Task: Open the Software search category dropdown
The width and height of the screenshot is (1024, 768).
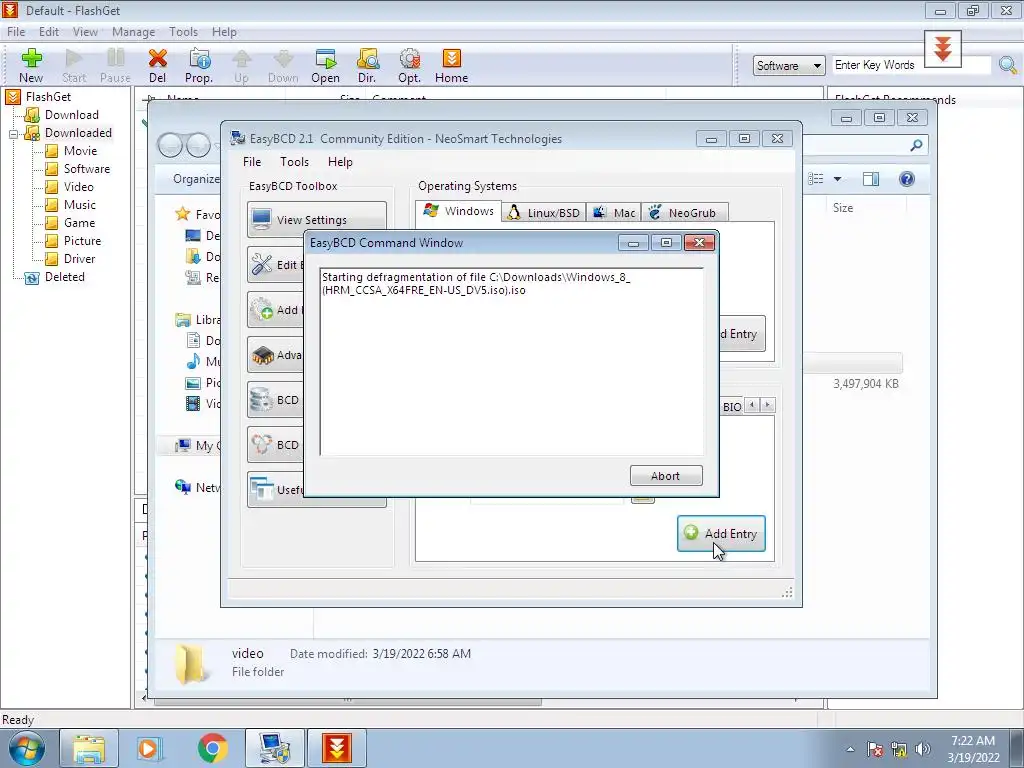Action: (789, 65)
